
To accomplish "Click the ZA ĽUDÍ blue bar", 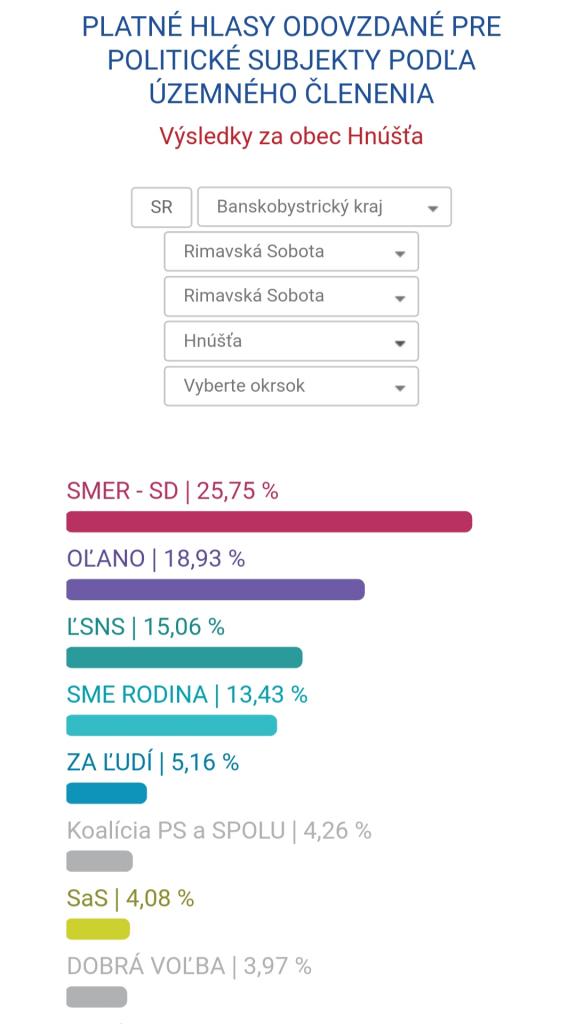I will (x=106, y=793).
